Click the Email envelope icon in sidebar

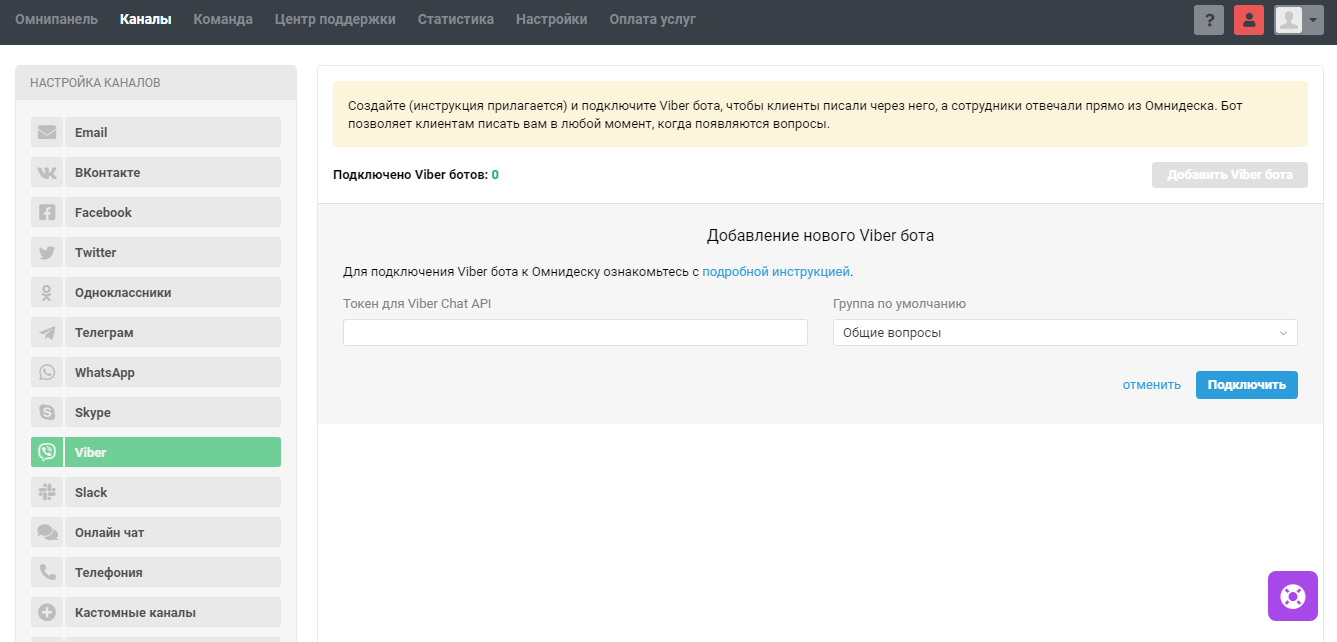pyautogui.click(x=47, y=132)
